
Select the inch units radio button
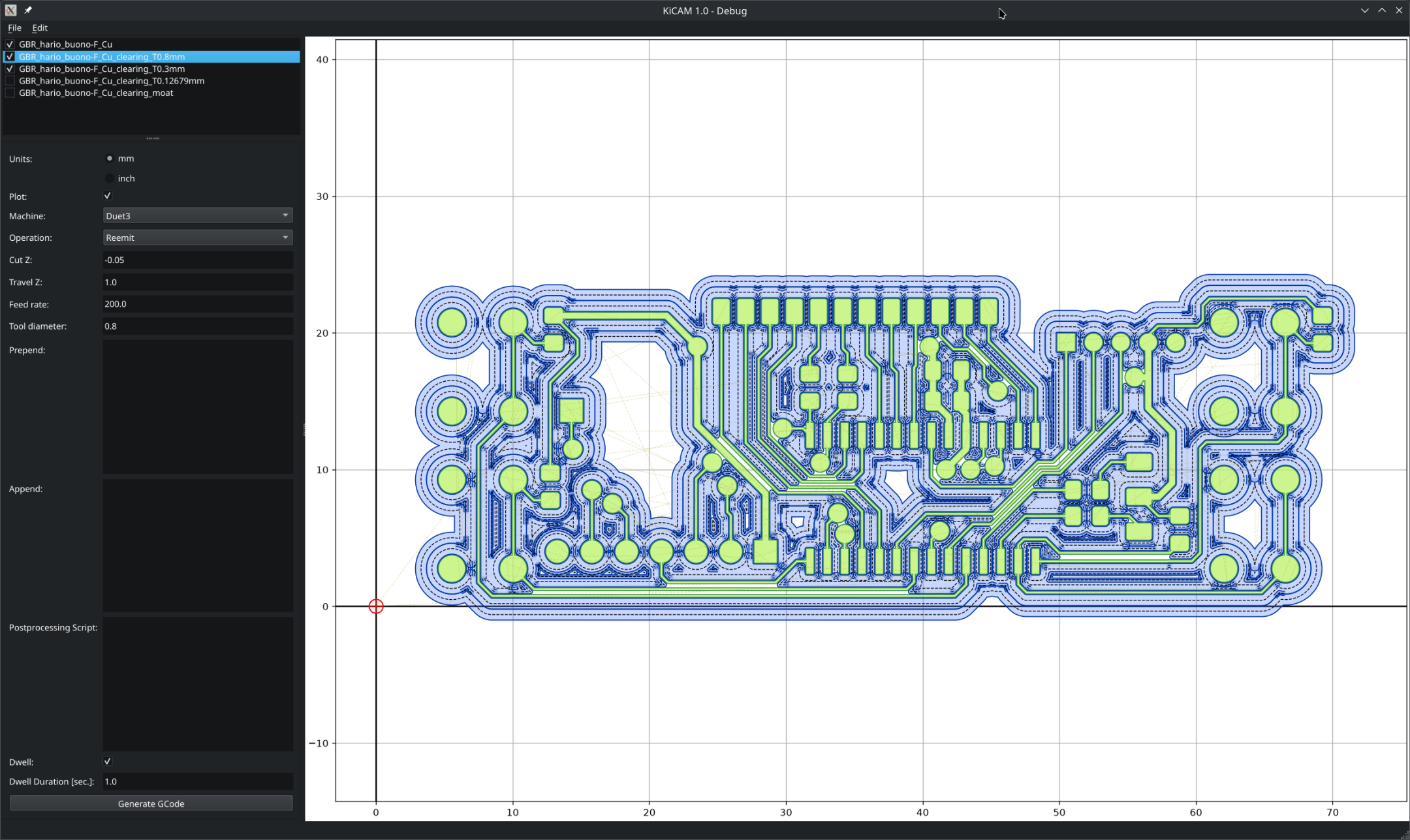coord(110,178)
